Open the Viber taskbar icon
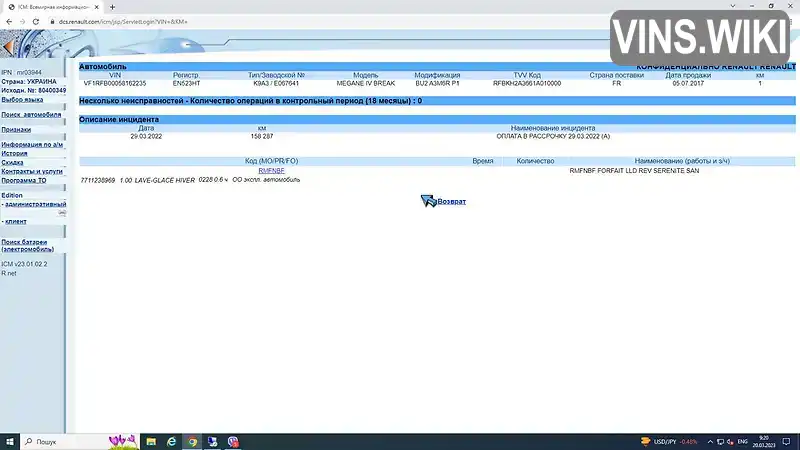This screenshot has width=800, height=450. pos(233,441)
